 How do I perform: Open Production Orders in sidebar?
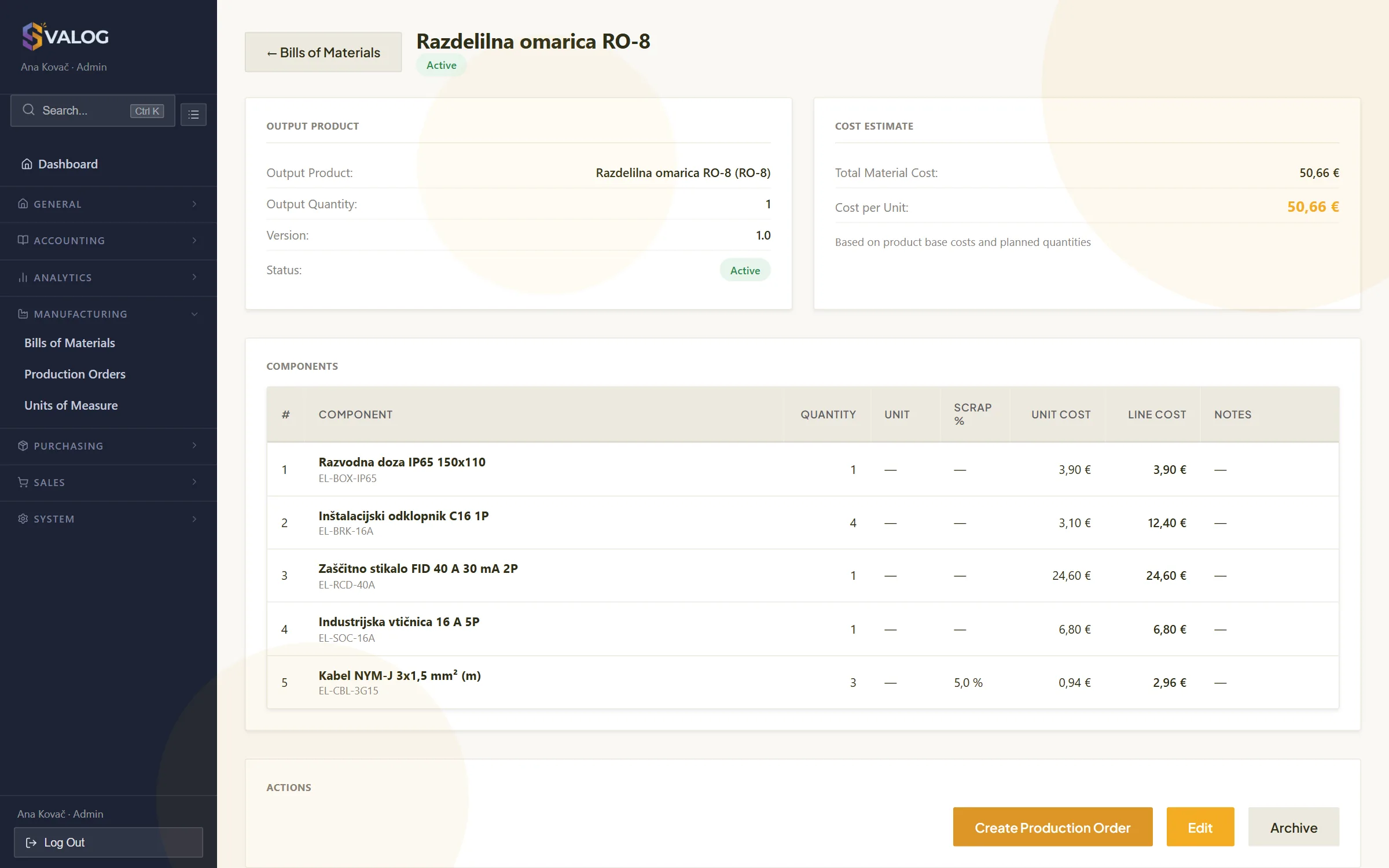pyautogui.click(x=75, y=374)
